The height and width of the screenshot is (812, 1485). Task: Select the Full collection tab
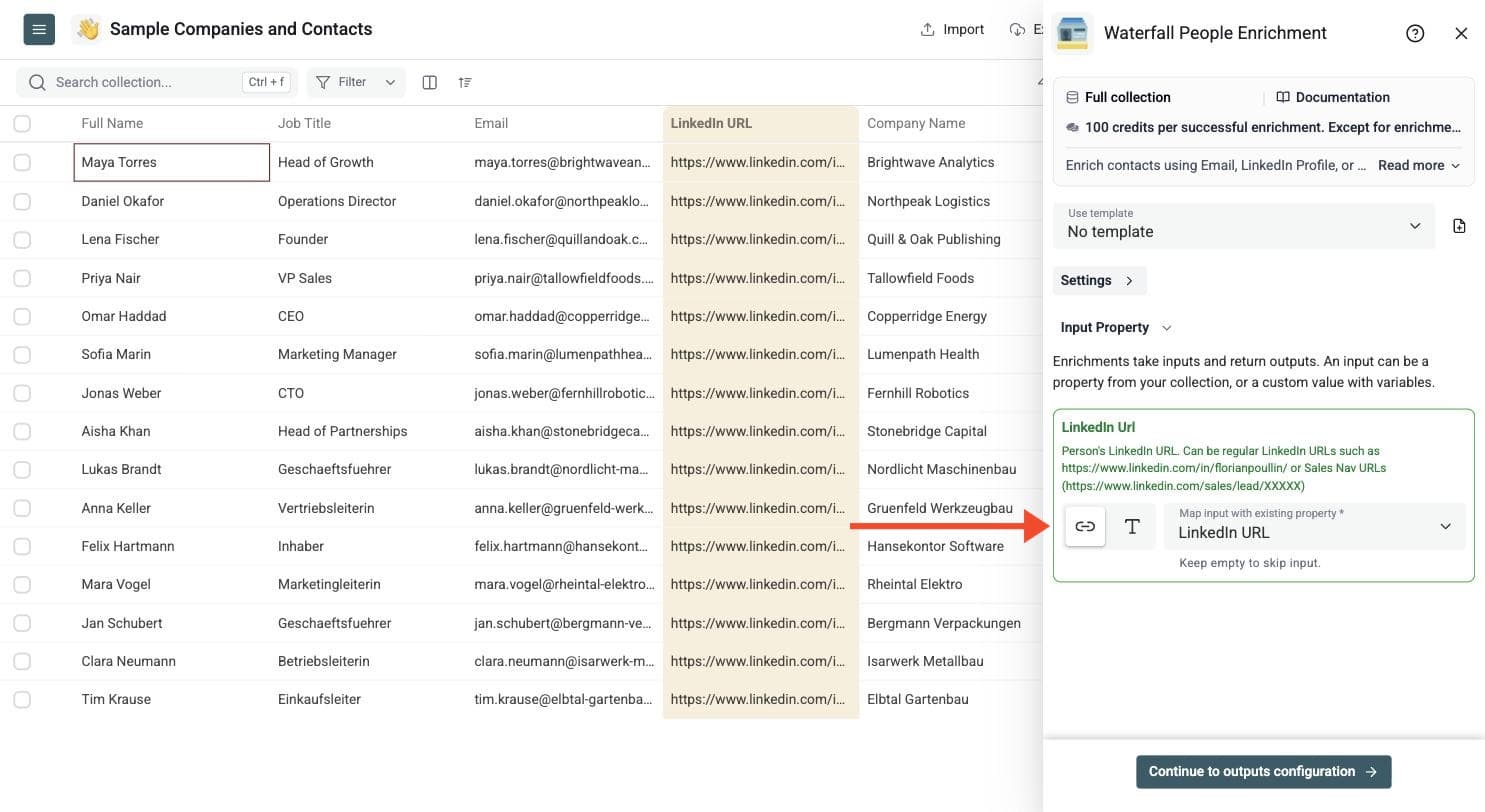tap(1118, 97)
